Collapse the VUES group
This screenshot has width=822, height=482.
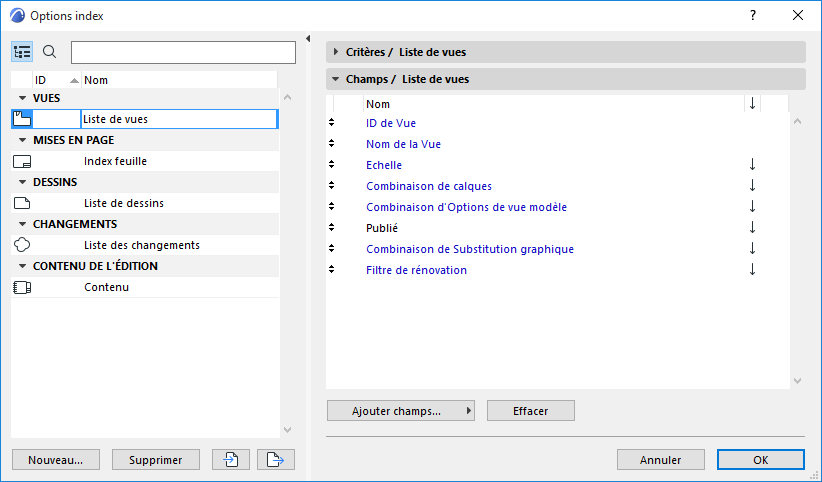(22, 98)
